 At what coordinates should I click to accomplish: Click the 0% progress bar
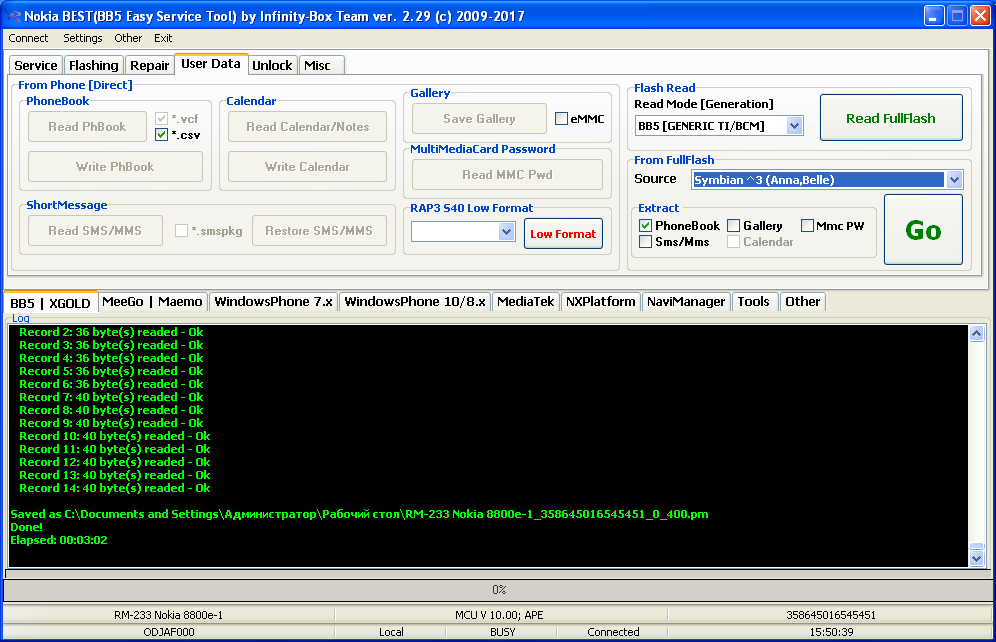498,590
